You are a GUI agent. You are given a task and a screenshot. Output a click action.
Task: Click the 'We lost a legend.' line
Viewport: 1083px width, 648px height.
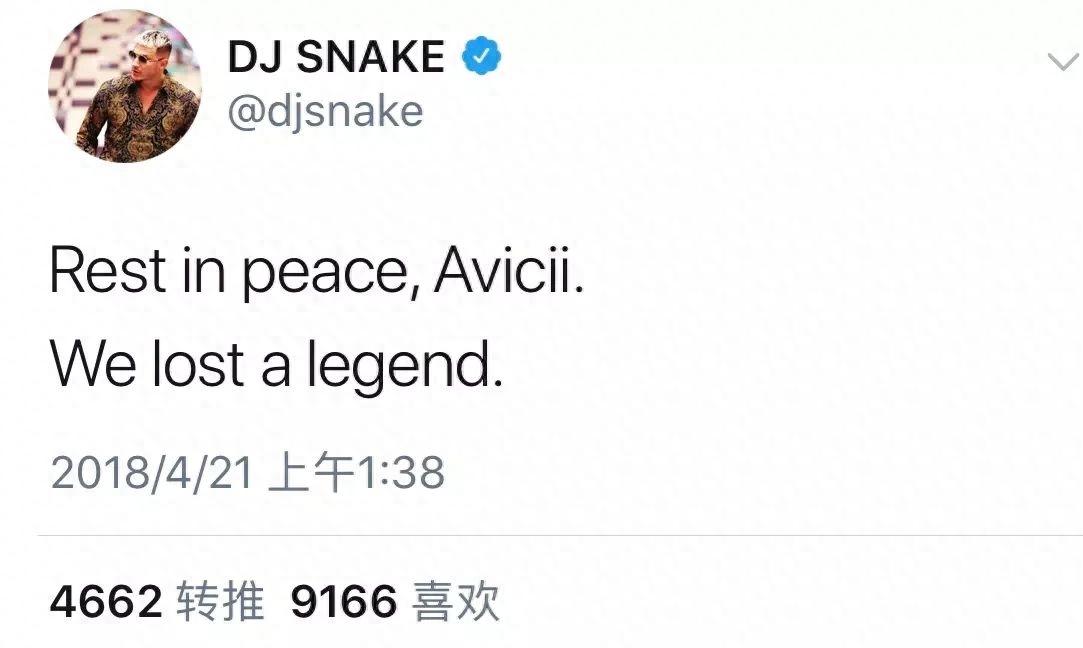click(x=276, y=366)
